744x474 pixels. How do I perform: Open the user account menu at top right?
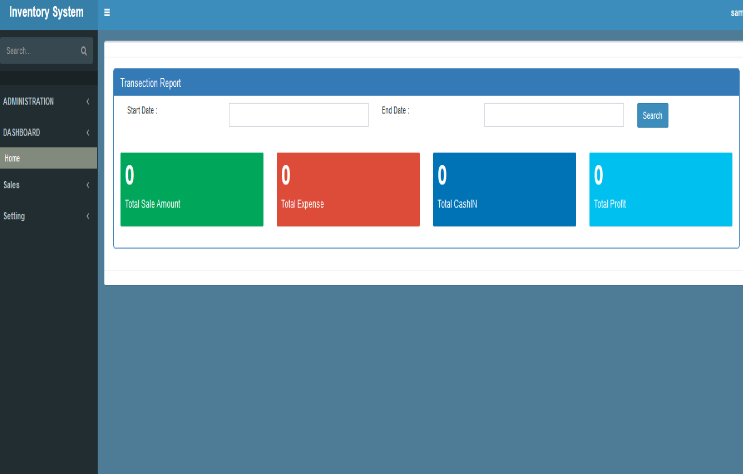736,13
